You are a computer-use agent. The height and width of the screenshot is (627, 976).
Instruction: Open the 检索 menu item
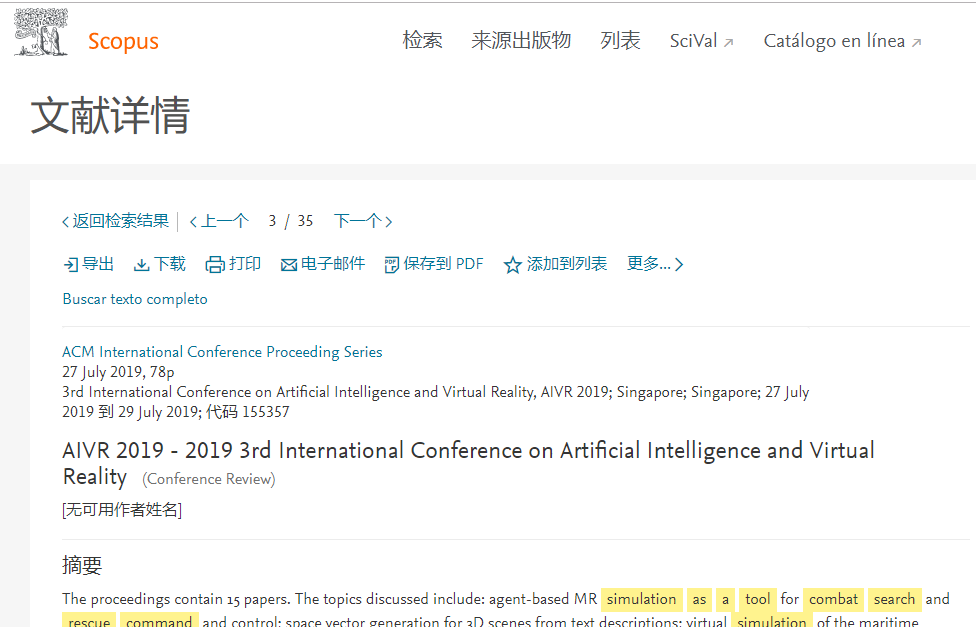(x=422, y=40)
